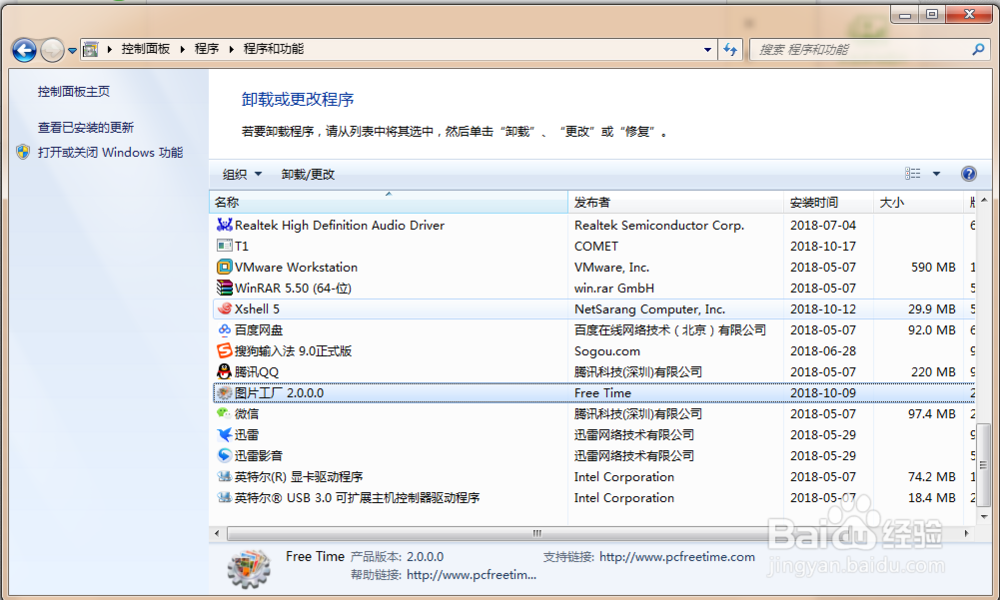The image size is (1000, 600).
Task: Click the control panel icon in address bar
Action: click(91, 49)
